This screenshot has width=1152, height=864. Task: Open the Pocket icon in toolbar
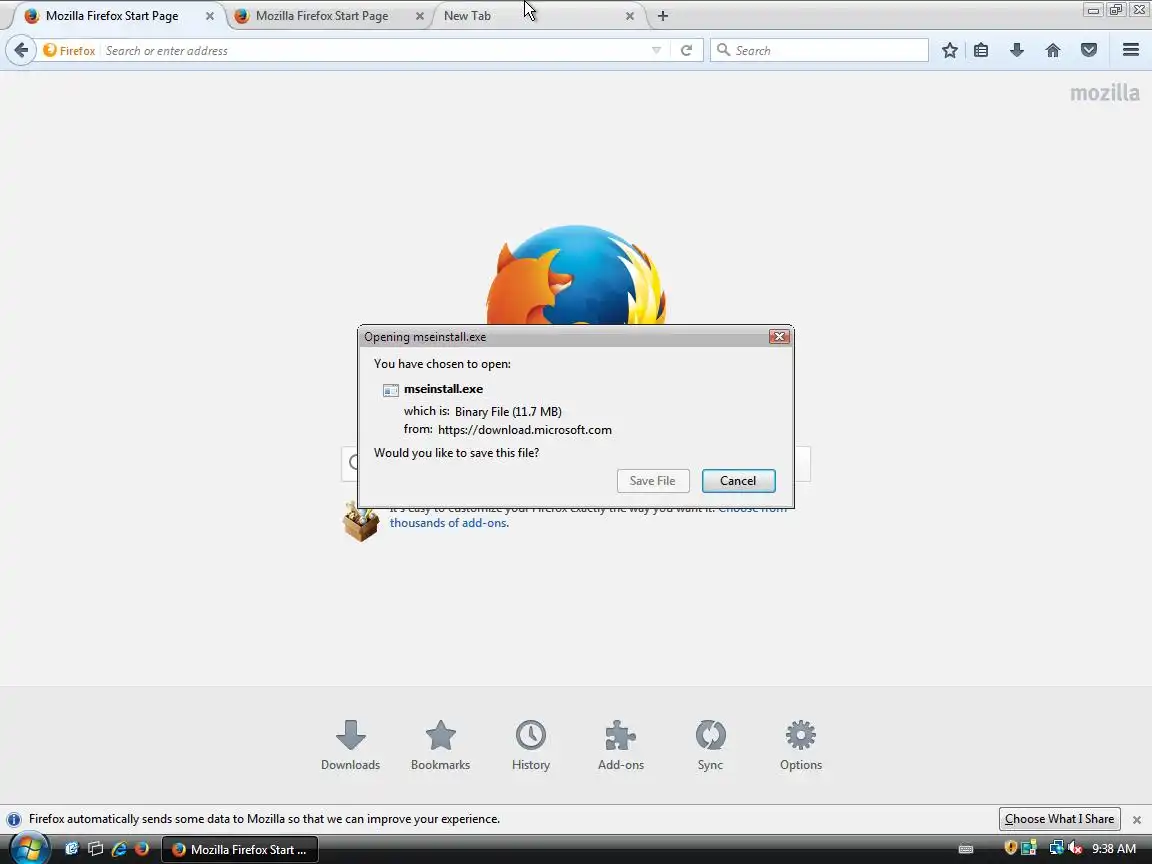(1089, 50)
